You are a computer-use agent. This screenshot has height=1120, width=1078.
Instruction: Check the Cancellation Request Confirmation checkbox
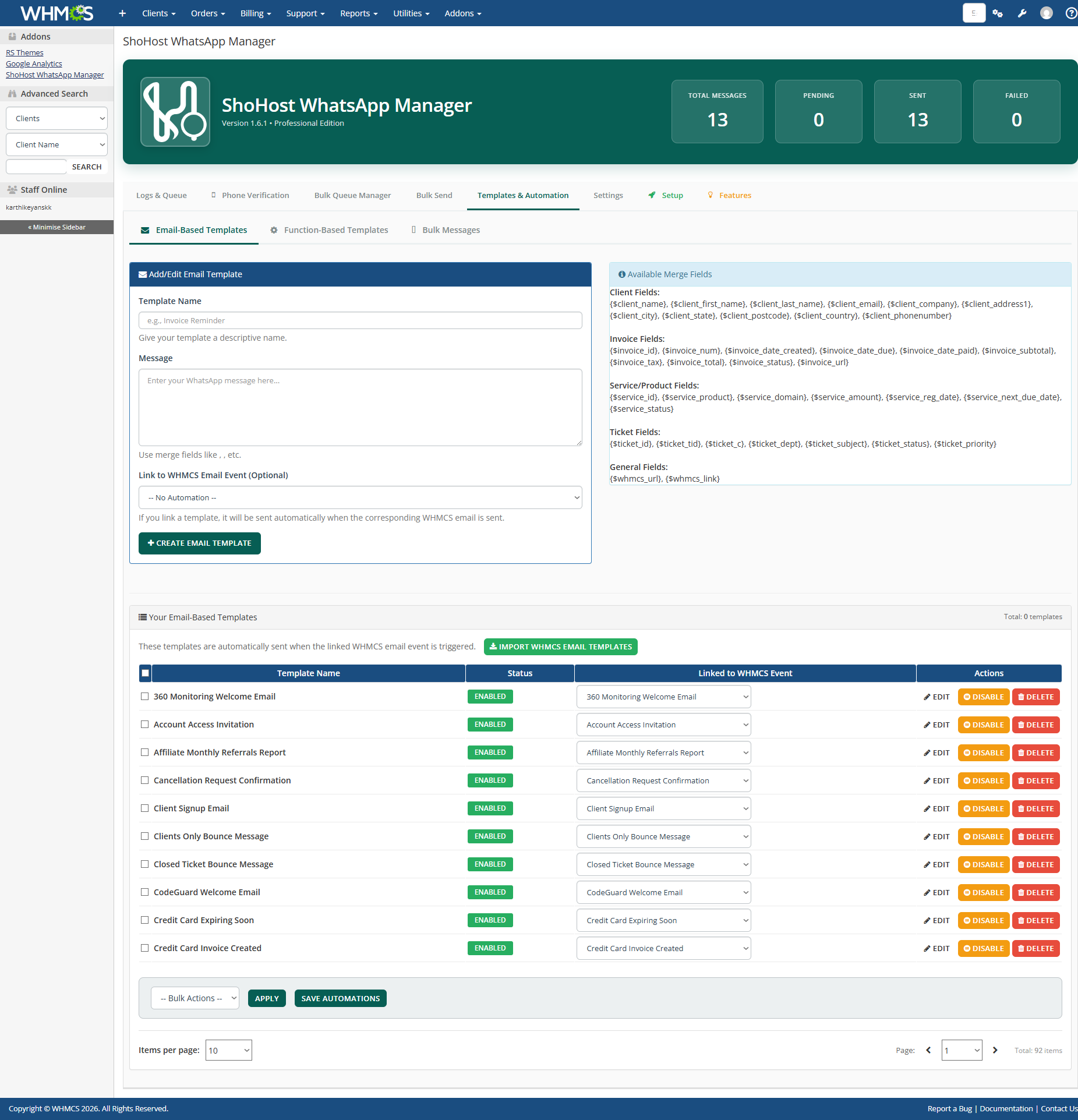[144, 780]
